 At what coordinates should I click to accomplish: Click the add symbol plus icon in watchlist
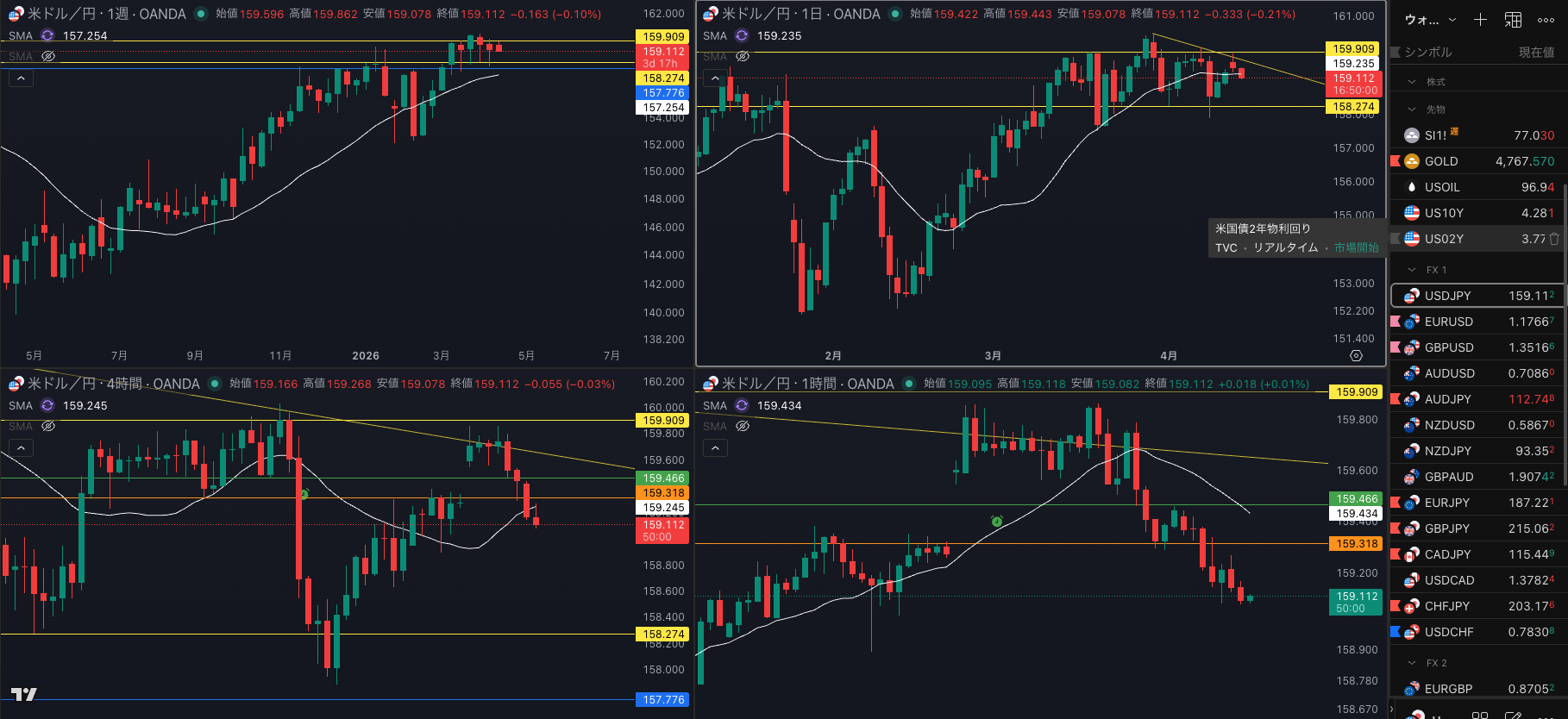(x=1480, y=20)
